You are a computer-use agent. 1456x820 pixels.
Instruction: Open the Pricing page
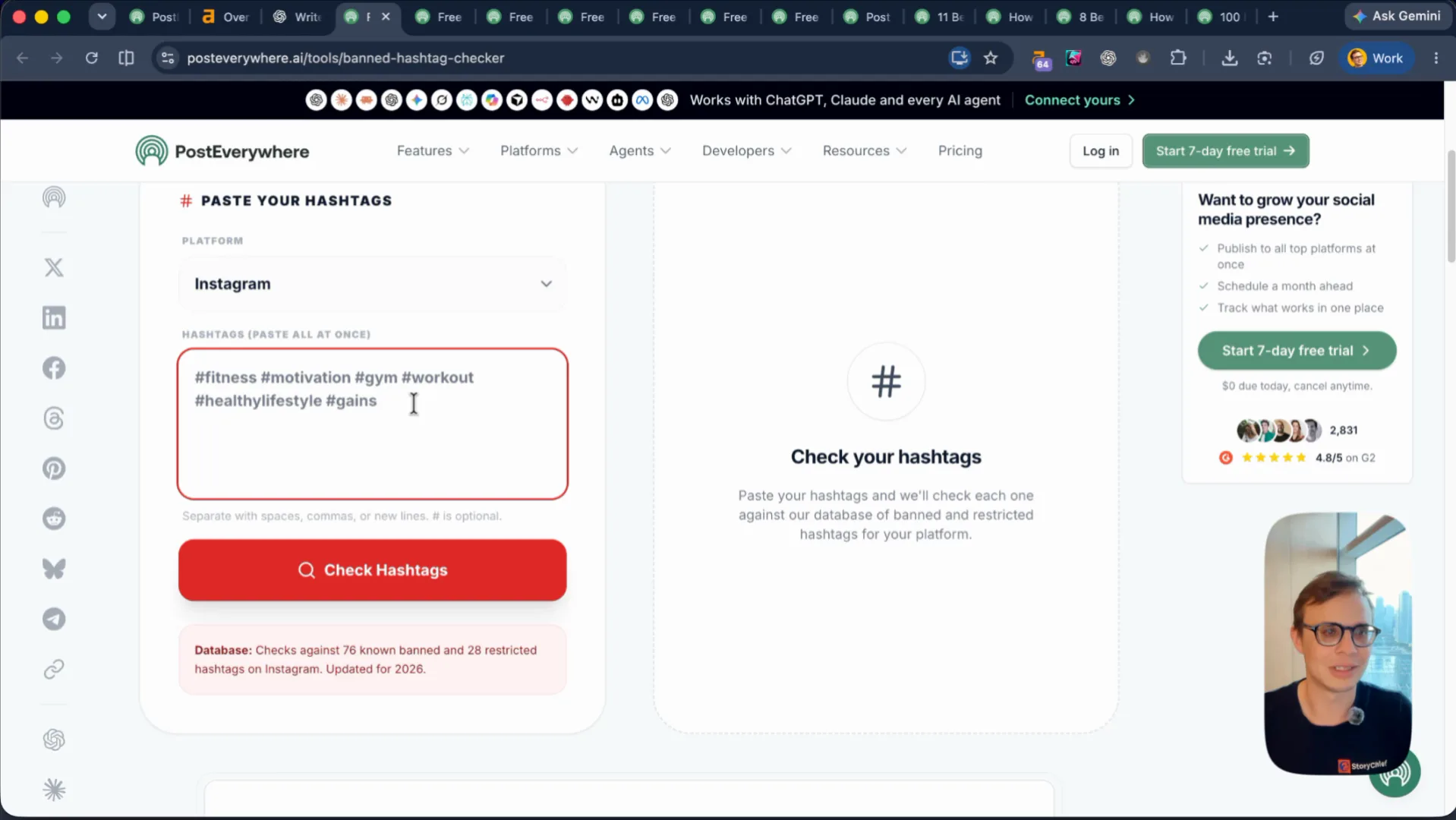tap(960, 150)
